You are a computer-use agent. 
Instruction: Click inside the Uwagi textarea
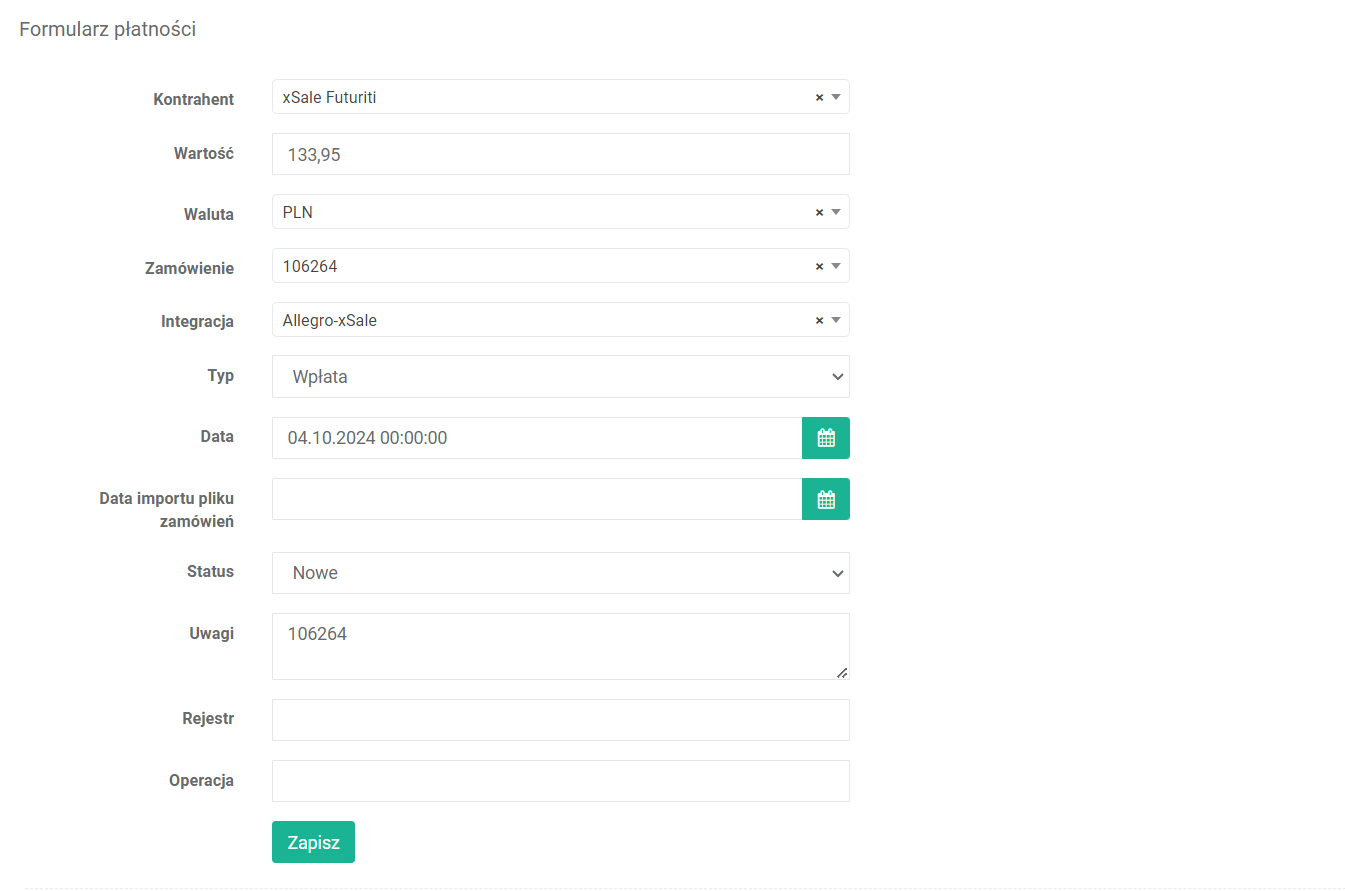(560, 646)
